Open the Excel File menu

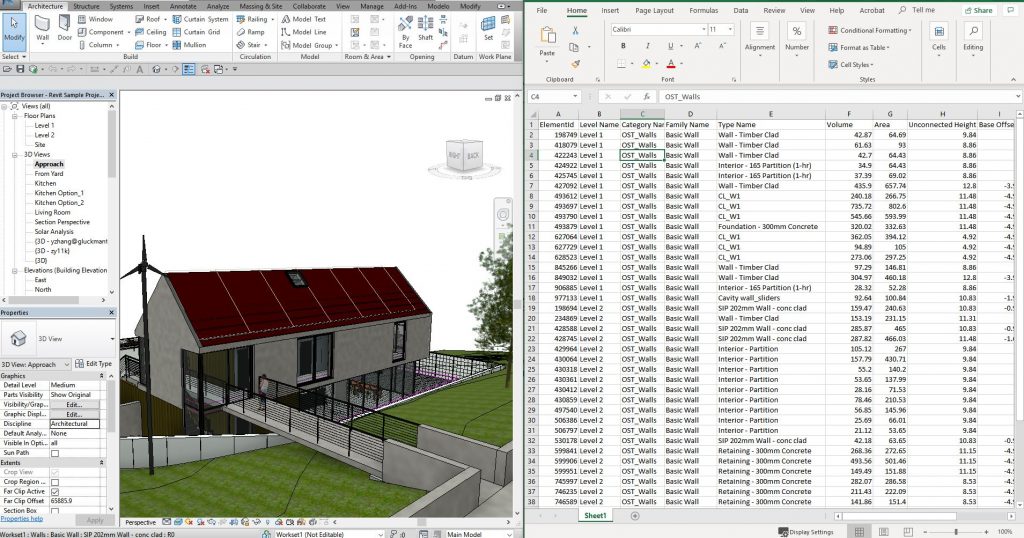542,10
